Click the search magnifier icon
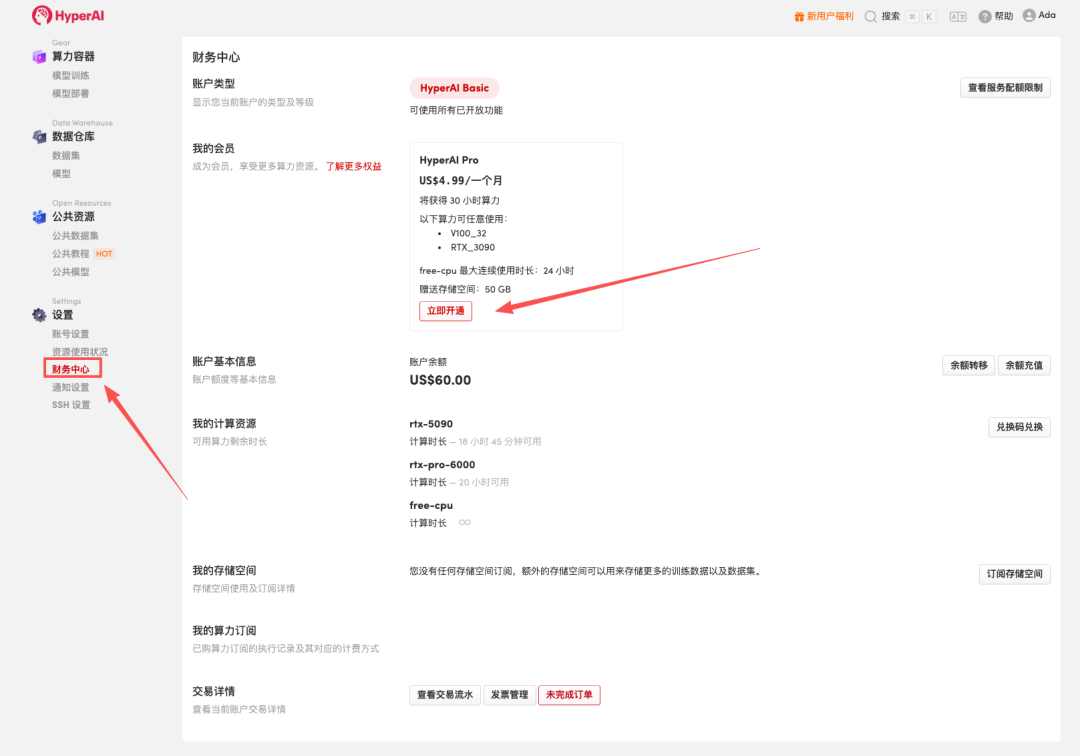 pos(871,16)
